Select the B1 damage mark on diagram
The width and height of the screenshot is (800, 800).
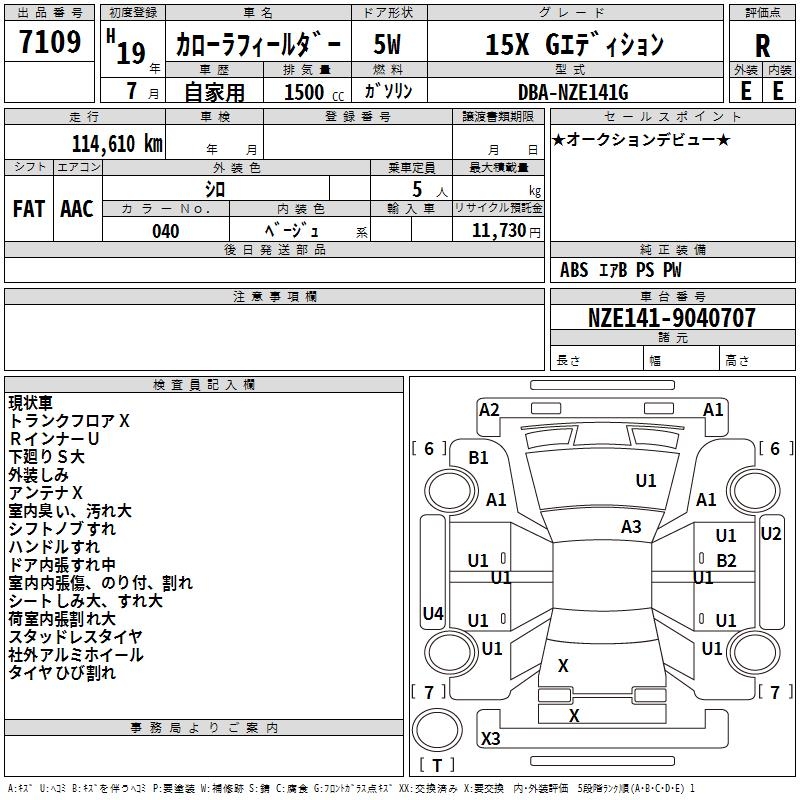click(x=478, y=458)
